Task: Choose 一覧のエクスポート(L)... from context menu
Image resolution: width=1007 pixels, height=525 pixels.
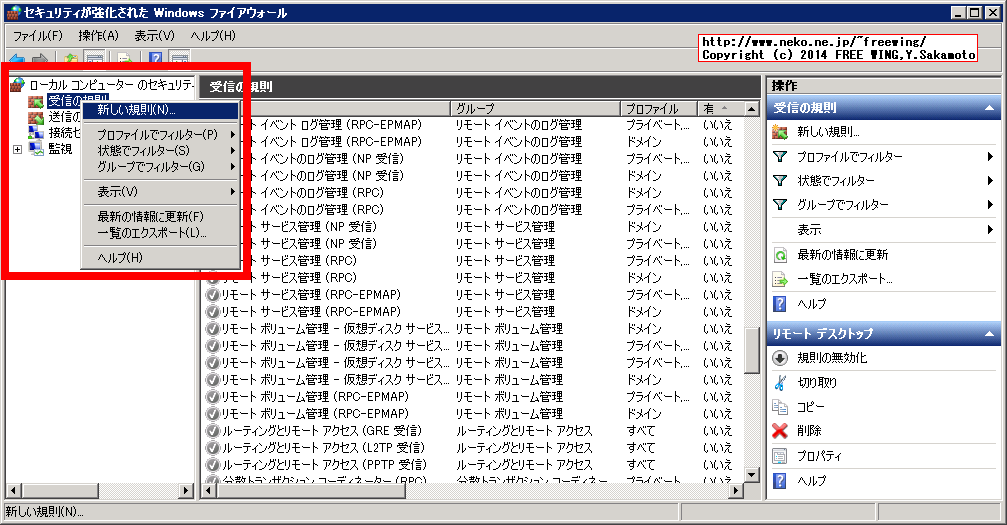Action: (x=161, y=233)
